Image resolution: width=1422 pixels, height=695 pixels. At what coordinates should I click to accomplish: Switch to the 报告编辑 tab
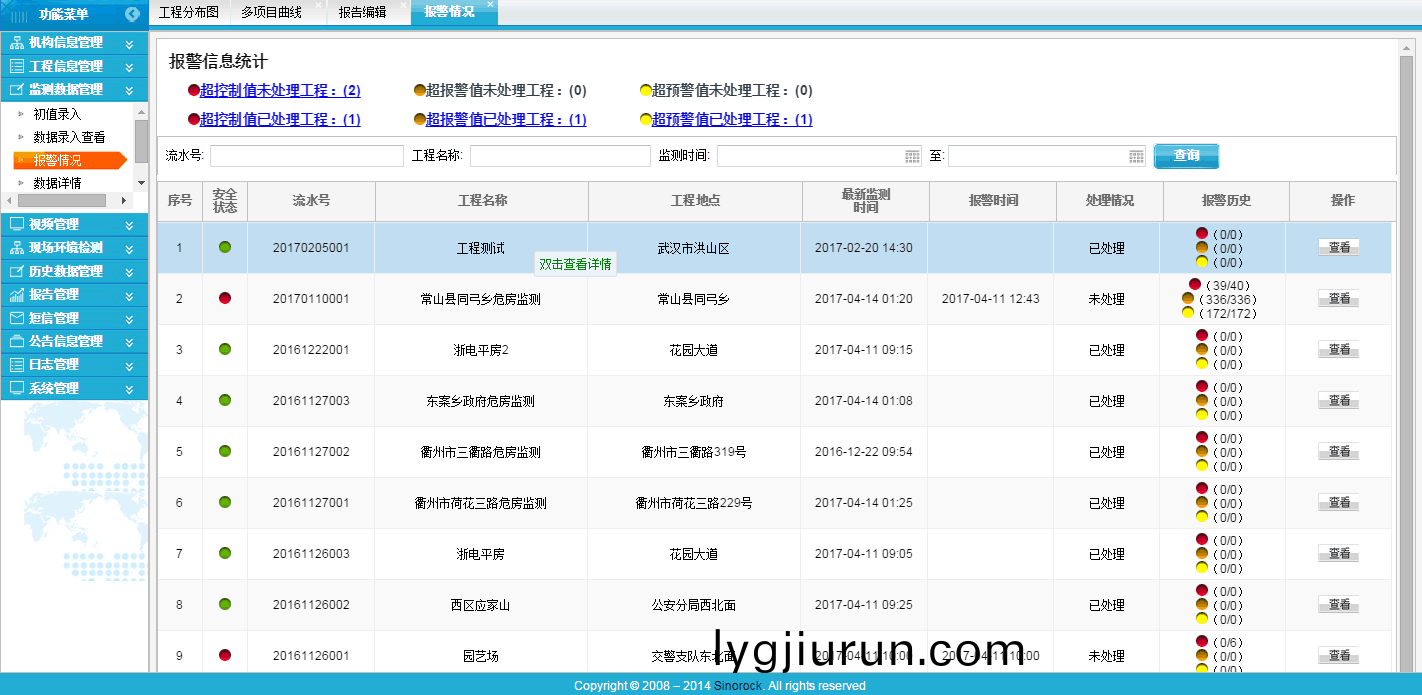click(x=362, y=12)
